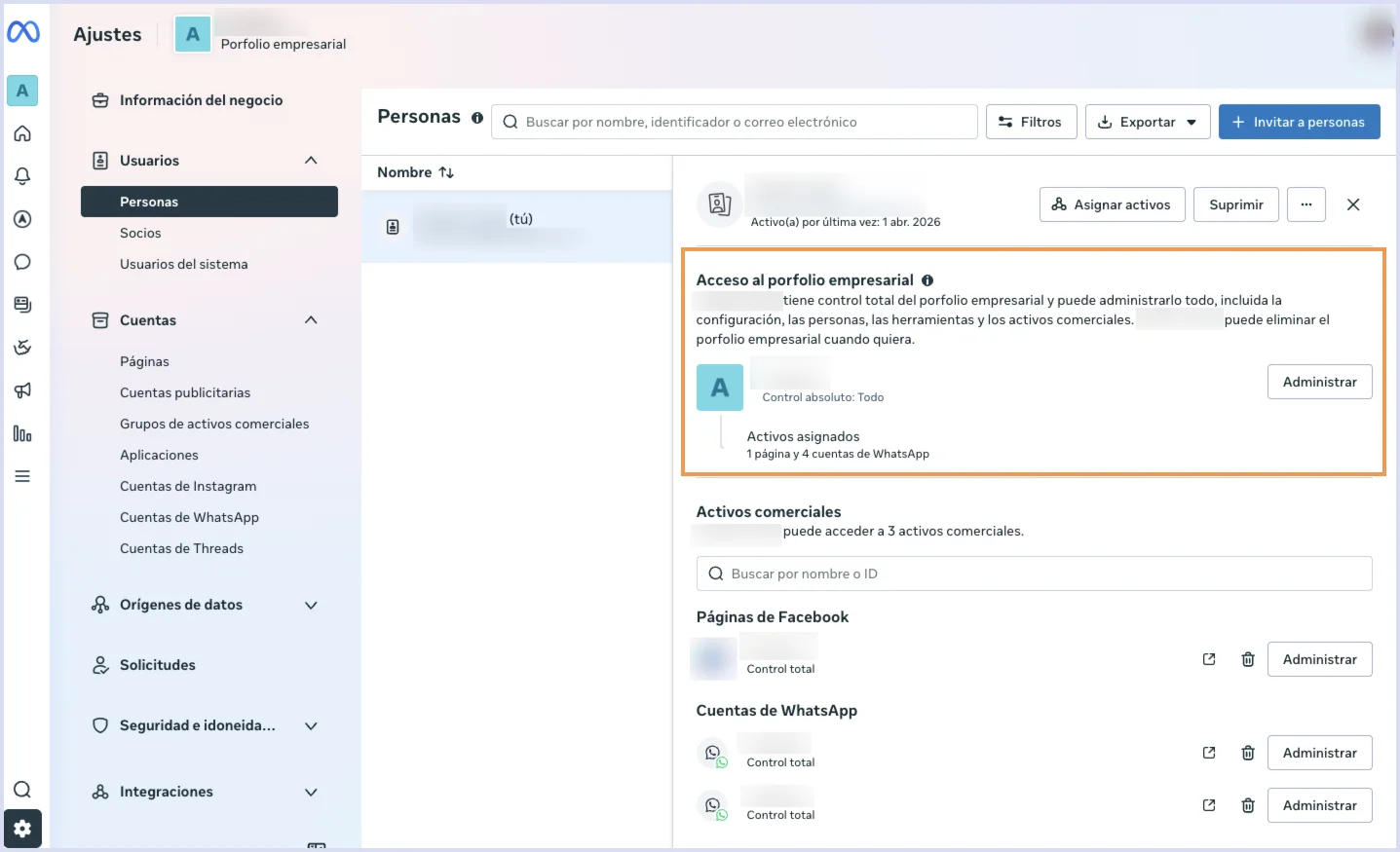Image resolution: width=1400 pixels, height=852 pixels.
Task: Open the Porfolio empresarial selector
Action: [260, 34]
